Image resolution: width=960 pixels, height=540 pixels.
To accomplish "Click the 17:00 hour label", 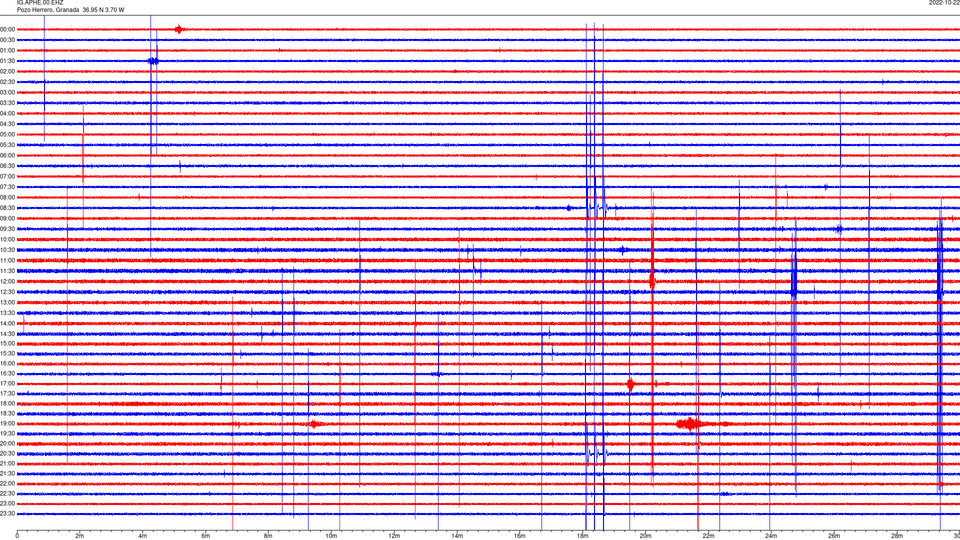I will pos(8,384).
